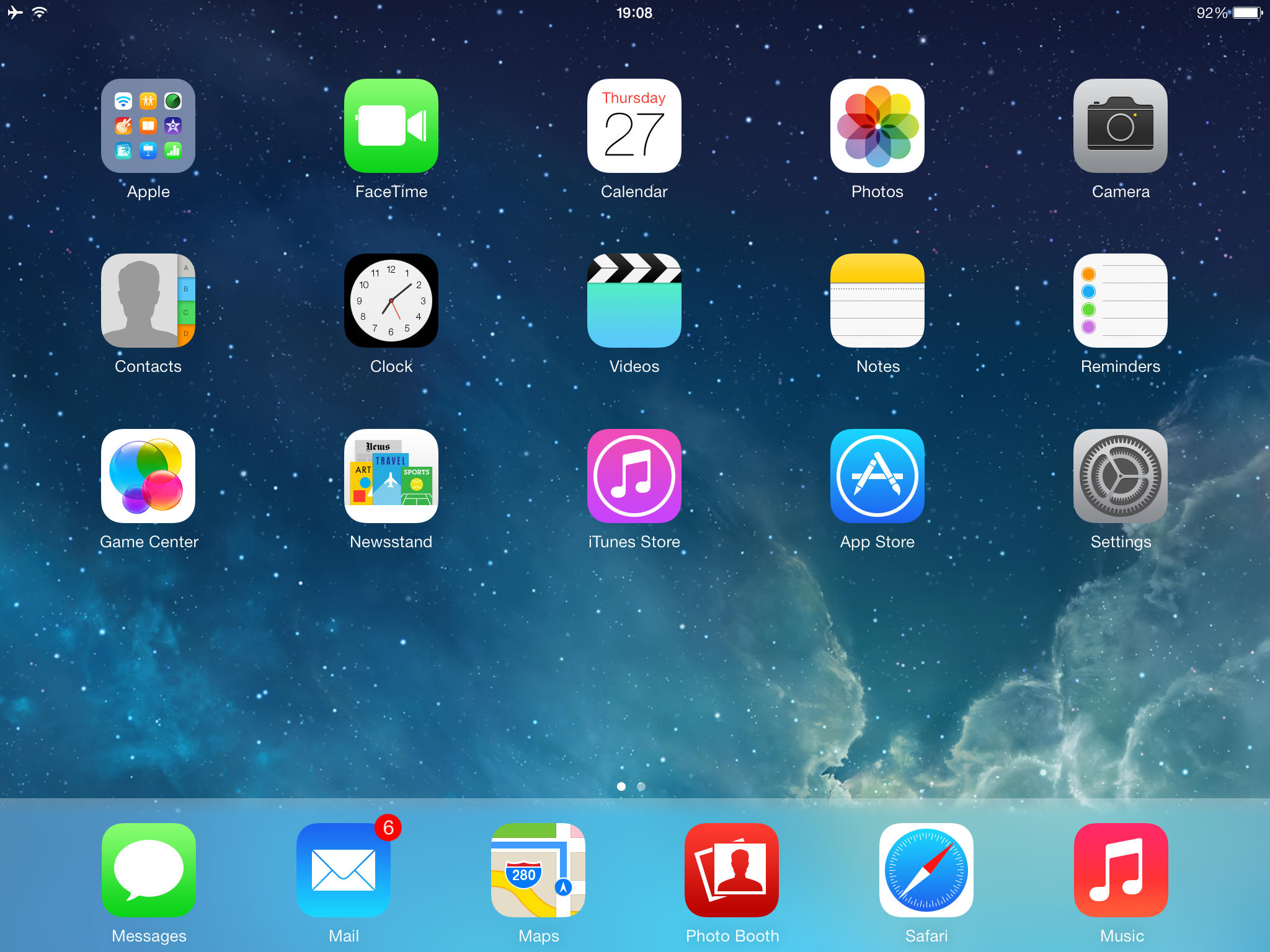Open the Reminders app
1270x952 pixels.
pos(1120,301)
